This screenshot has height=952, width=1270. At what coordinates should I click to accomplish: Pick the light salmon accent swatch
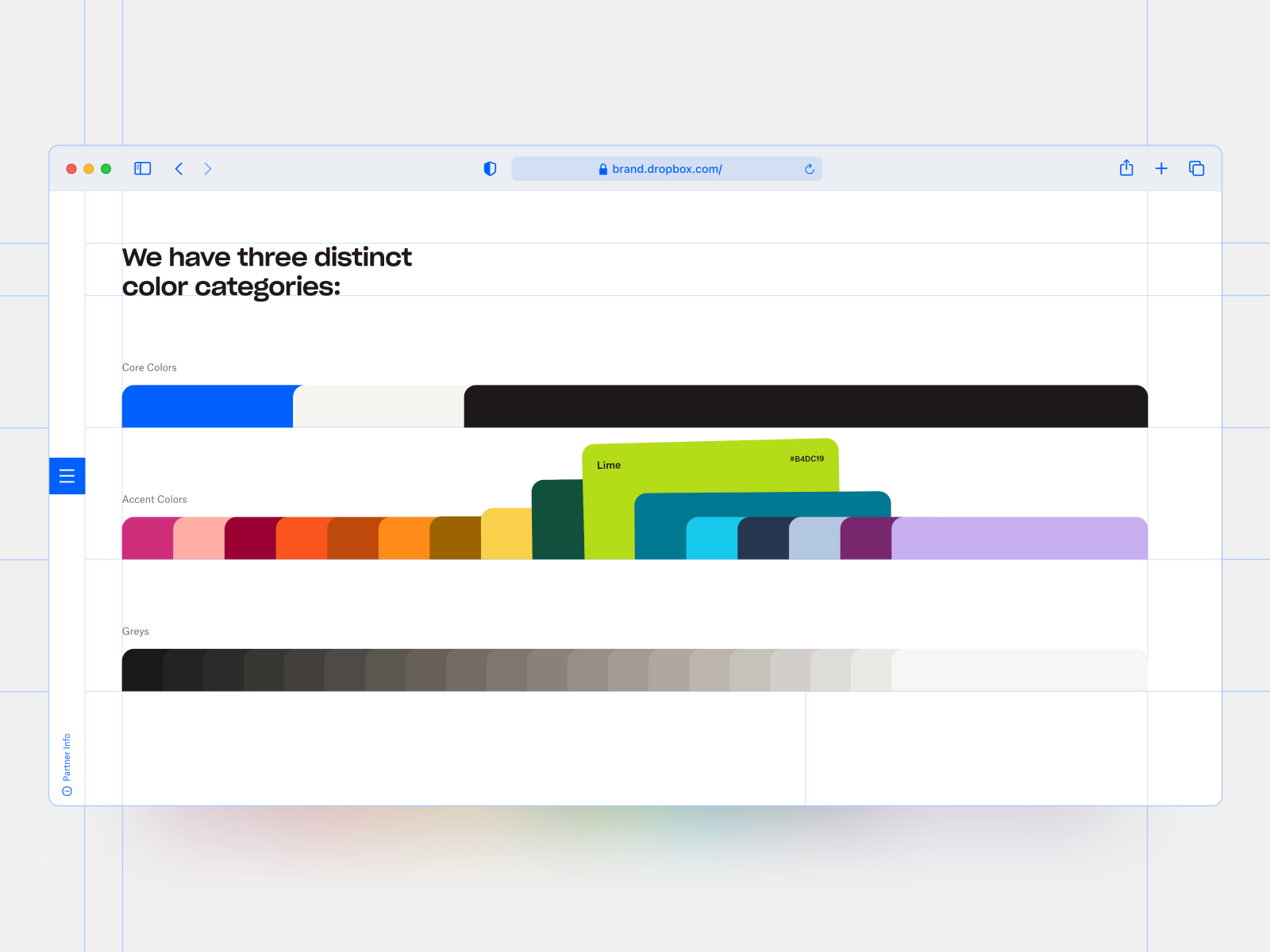point(199,539)
